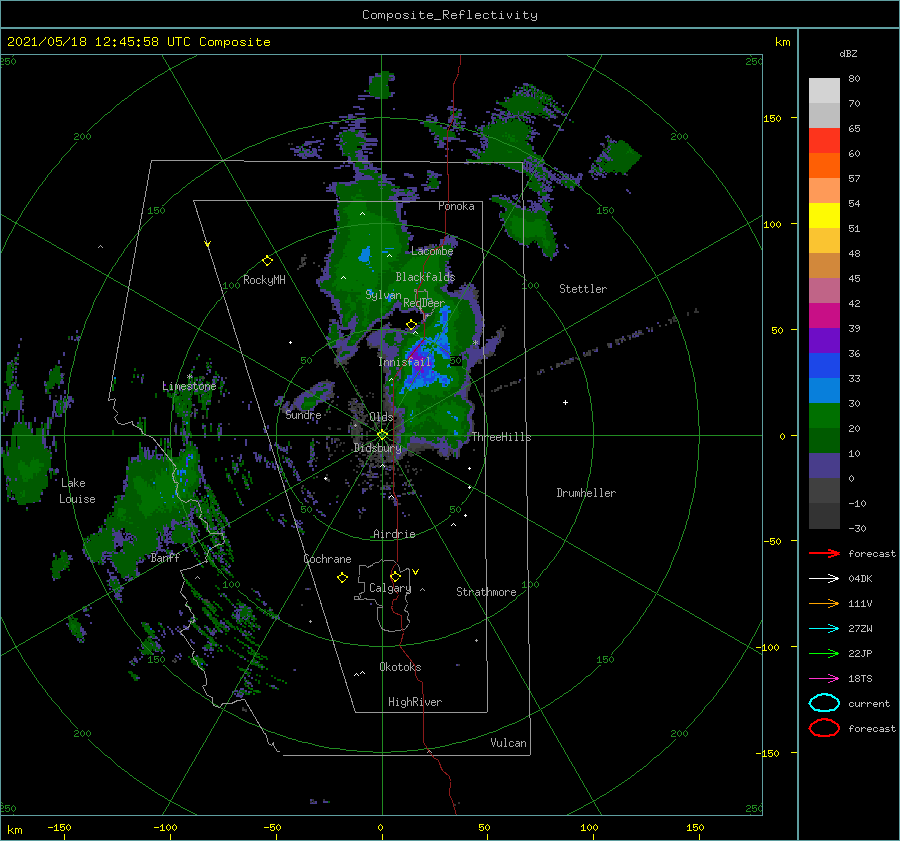The width and height of the screenshot is (900, 841).
Task: Click the Composite_Reflectivity title text
Action: [449, 15]
